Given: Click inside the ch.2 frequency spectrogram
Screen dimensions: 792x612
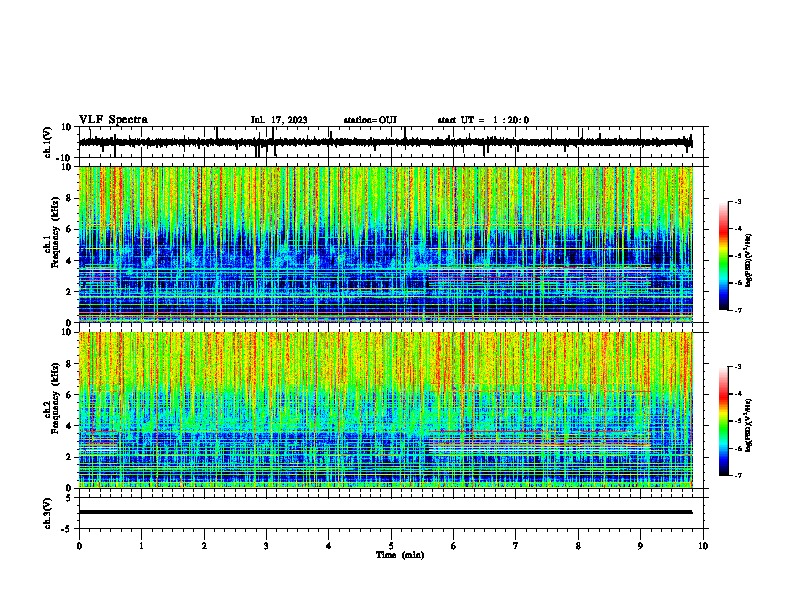Looking at the screenshot, I should 385,410.
